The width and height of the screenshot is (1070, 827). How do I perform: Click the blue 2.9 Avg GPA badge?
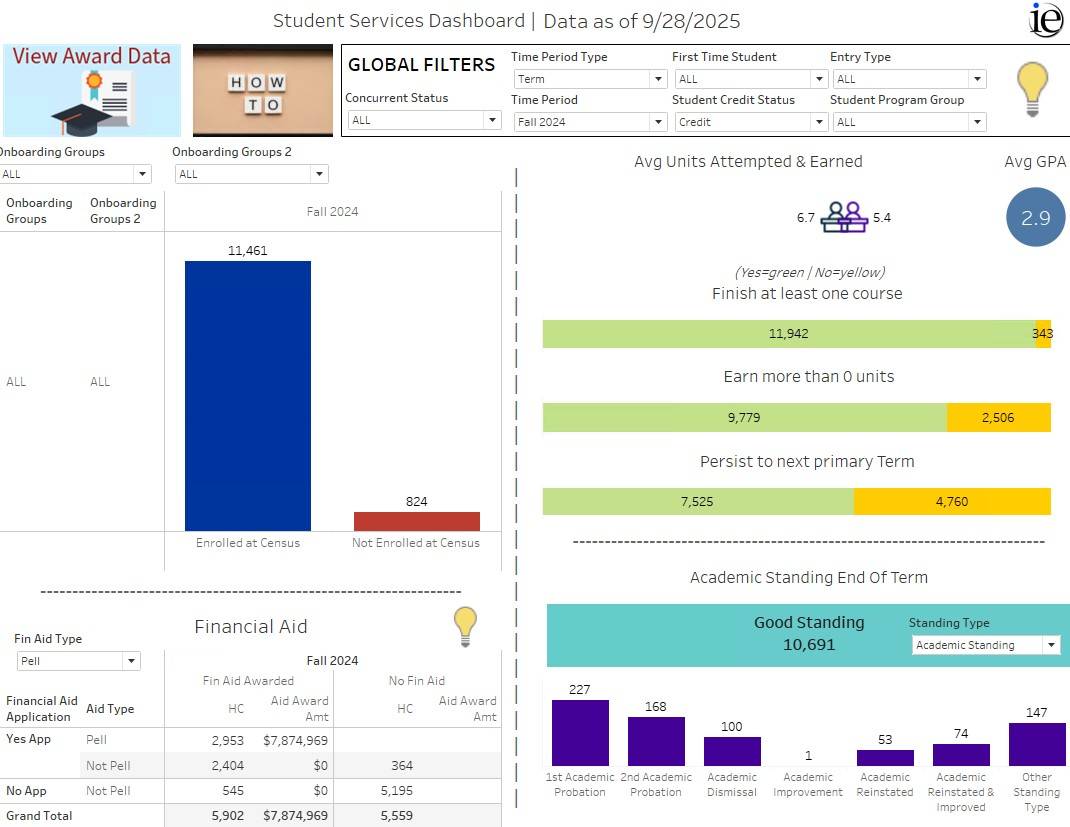1035,217
